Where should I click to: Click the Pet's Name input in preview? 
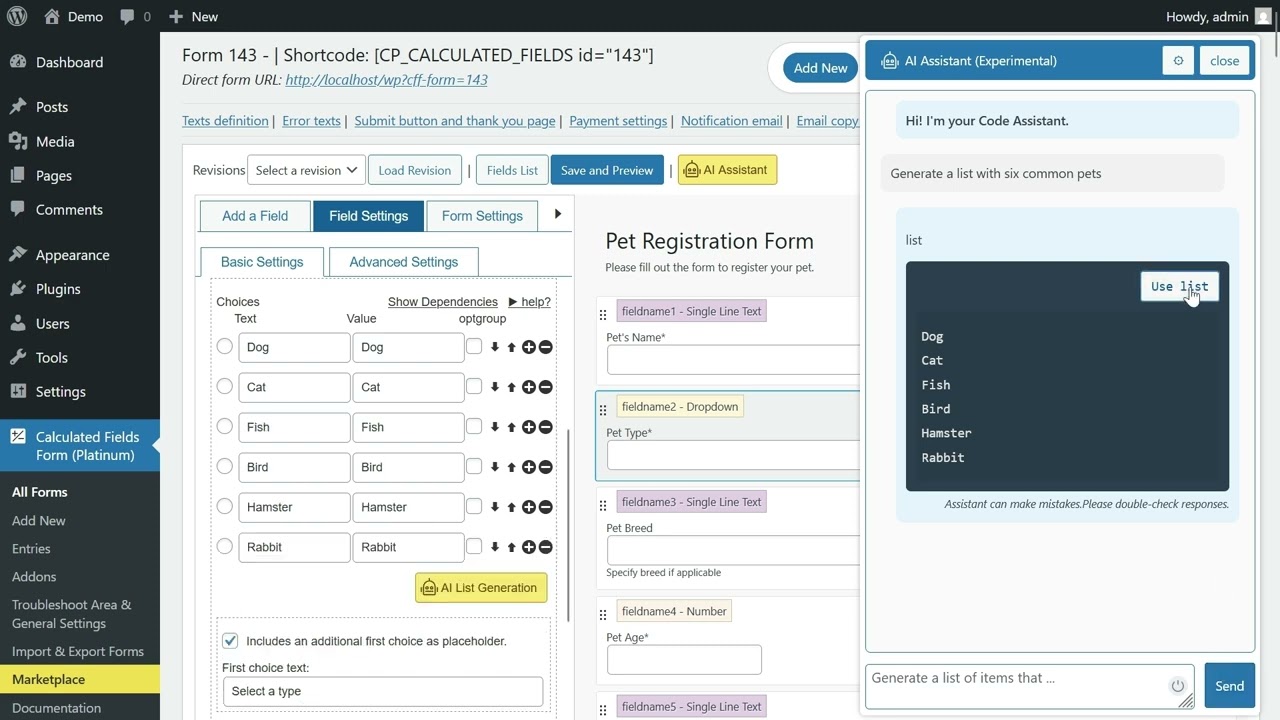733,360
